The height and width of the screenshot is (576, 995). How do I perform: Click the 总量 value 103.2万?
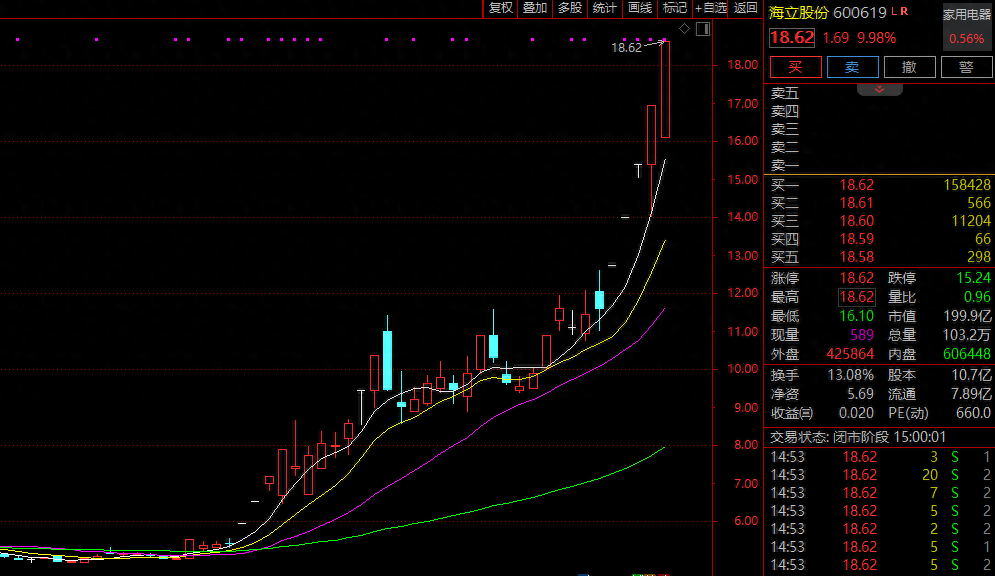(966, 335)
